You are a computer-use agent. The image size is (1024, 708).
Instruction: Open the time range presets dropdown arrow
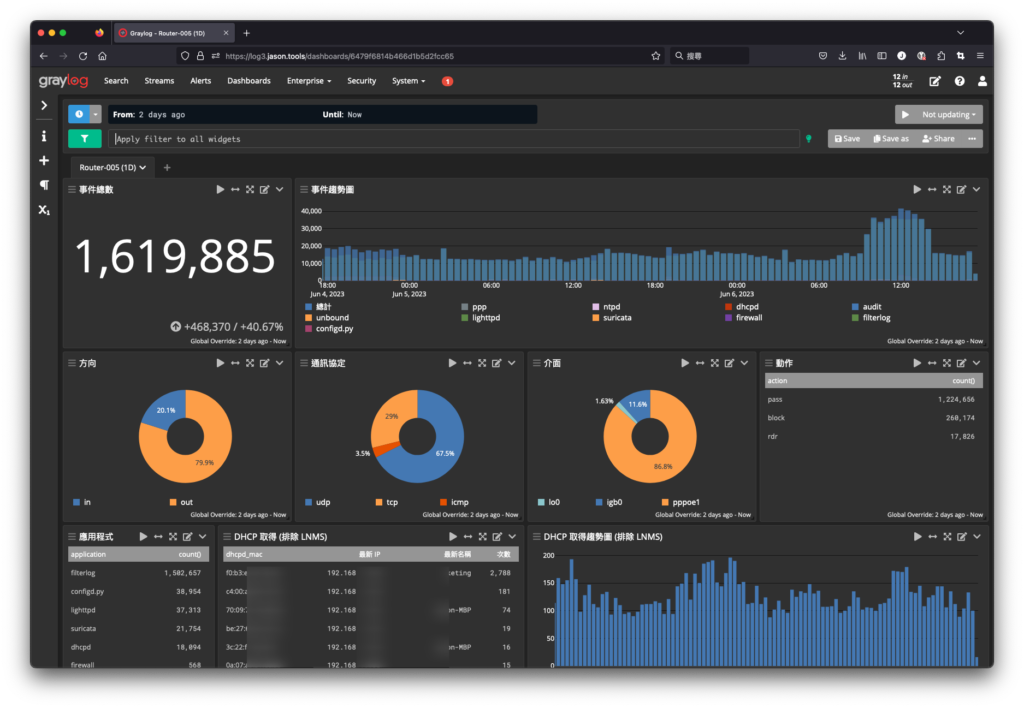pyautogui.click(x=95, y=114)
